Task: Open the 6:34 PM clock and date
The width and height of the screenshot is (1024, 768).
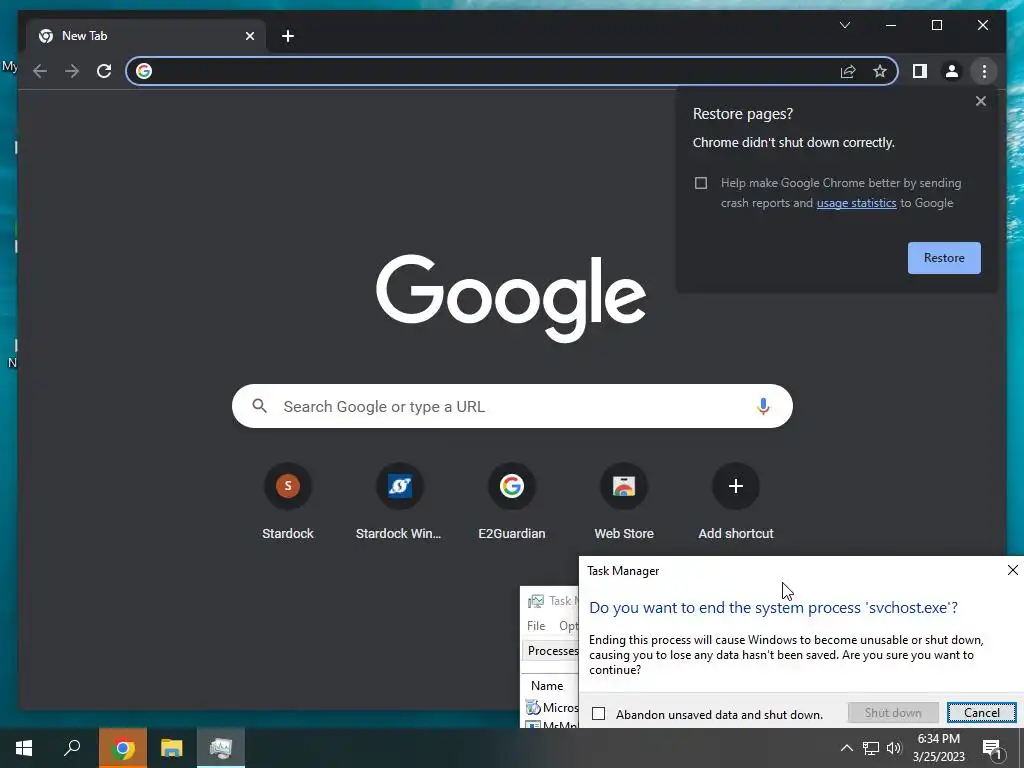Action: click(938, 748)
